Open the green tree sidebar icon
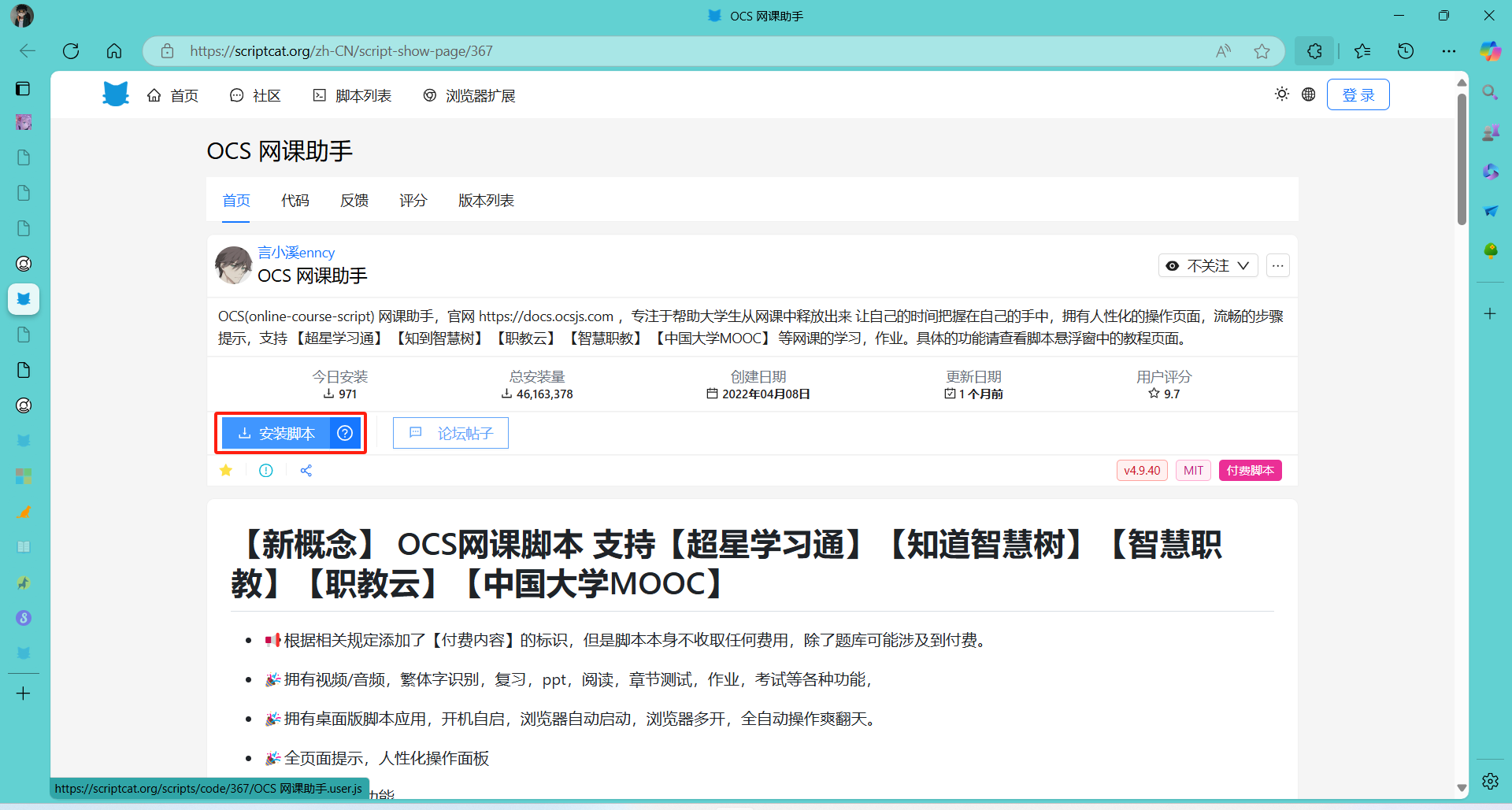The width and height of the screenshot is (1512, 810). pos(1490,250)
